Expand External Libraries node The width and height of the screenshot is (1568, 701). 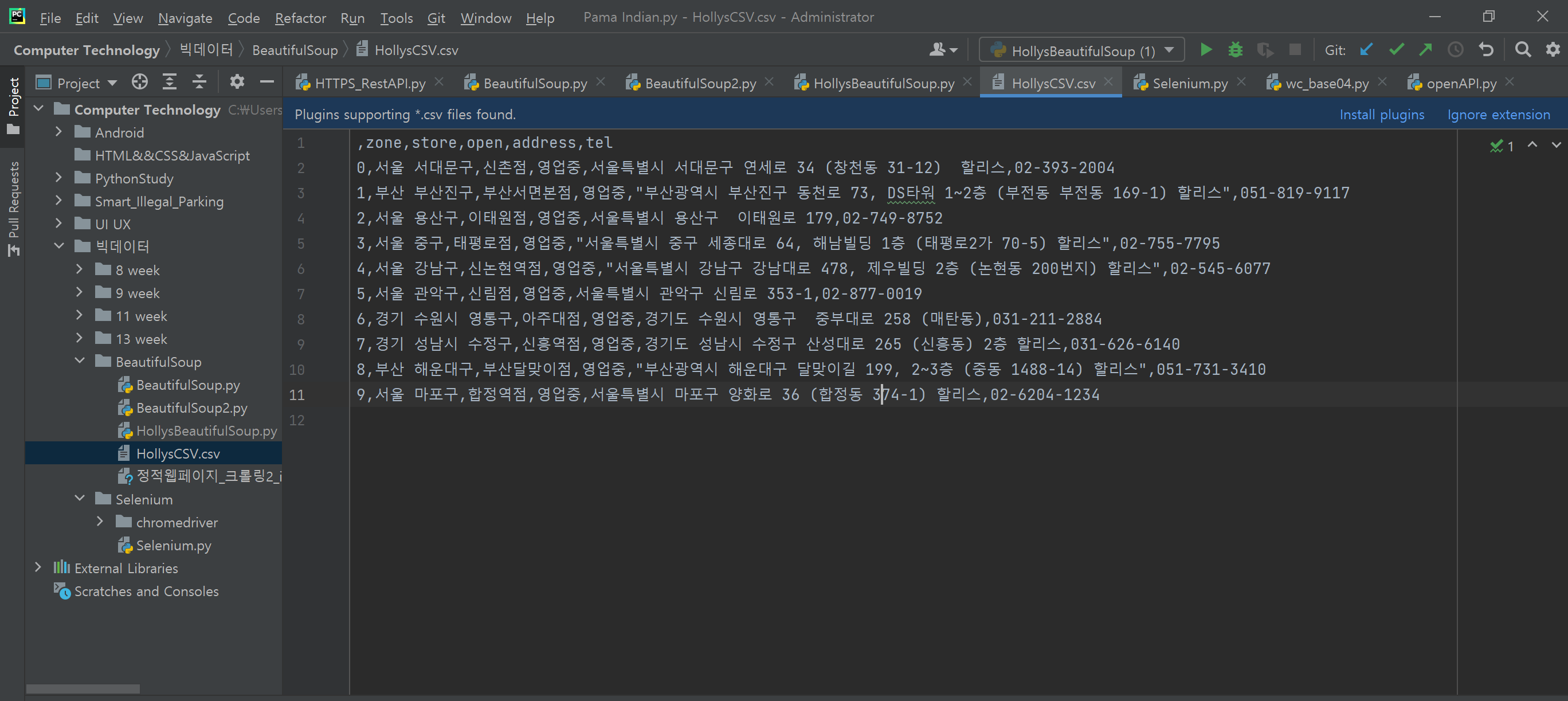(38, 567)
